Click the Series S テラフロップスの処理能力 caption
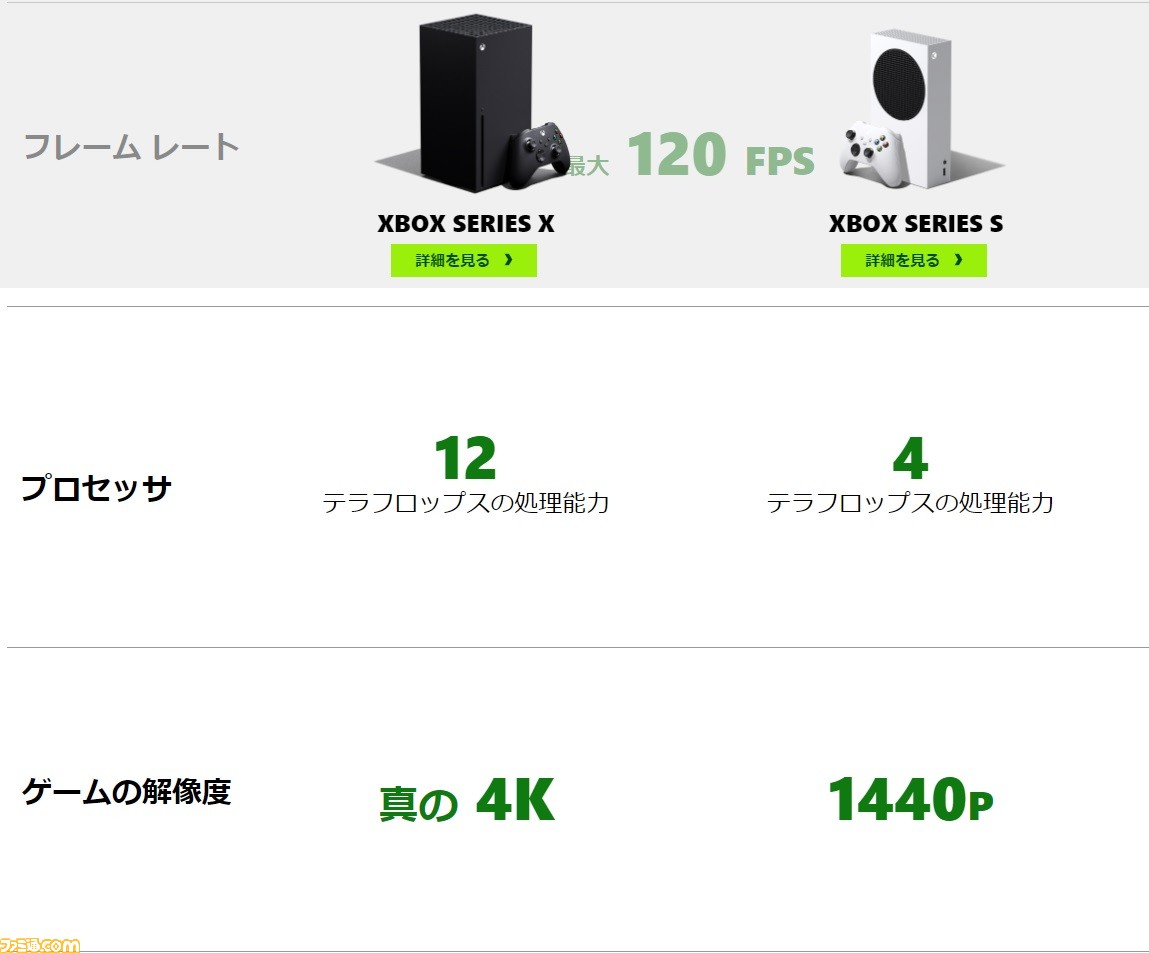 click(x=910, y=503)
